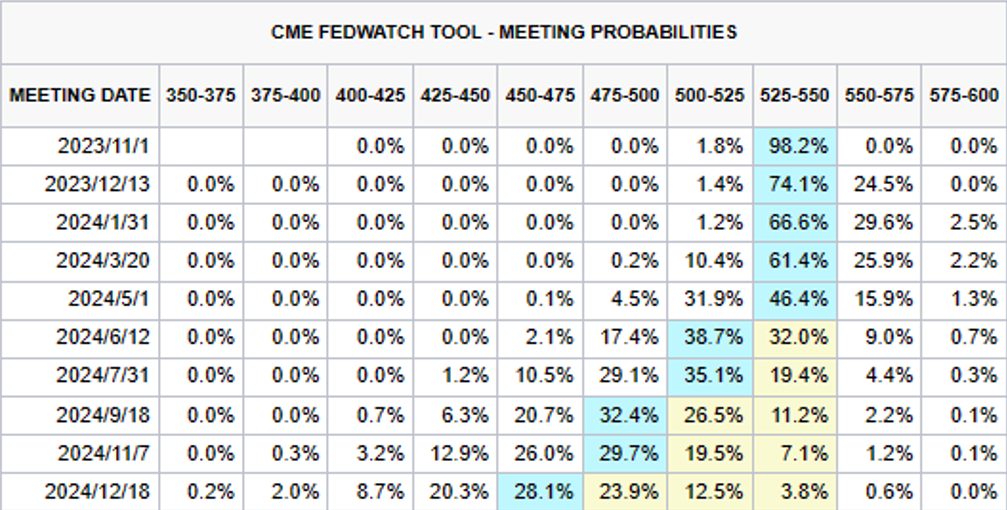1007x510 pixels.
Task: Click the 525-550 column header
Action: point(795,96)
